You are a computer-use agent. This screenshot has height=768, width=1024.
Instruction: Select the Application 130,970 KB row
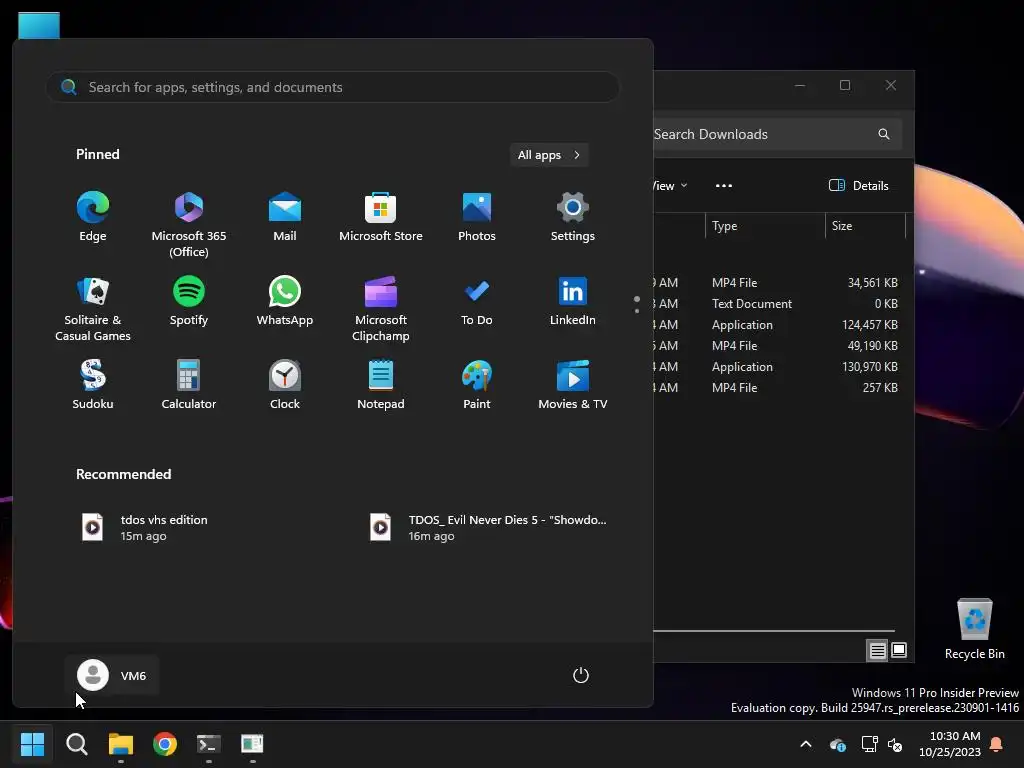(777, 366)
